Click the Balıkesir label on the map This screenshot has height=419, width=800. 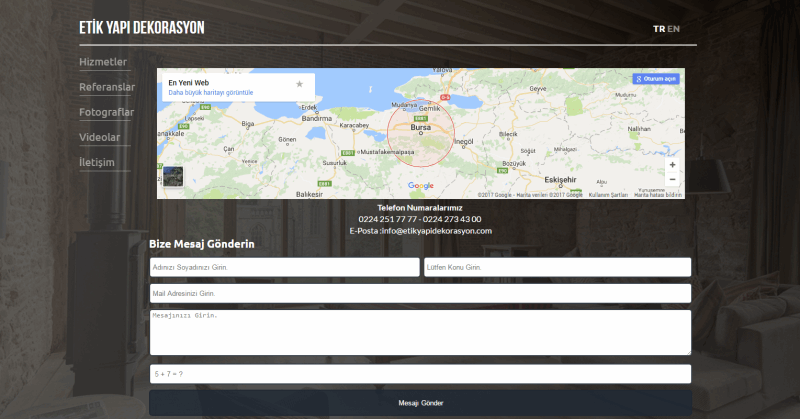point(309,194)
